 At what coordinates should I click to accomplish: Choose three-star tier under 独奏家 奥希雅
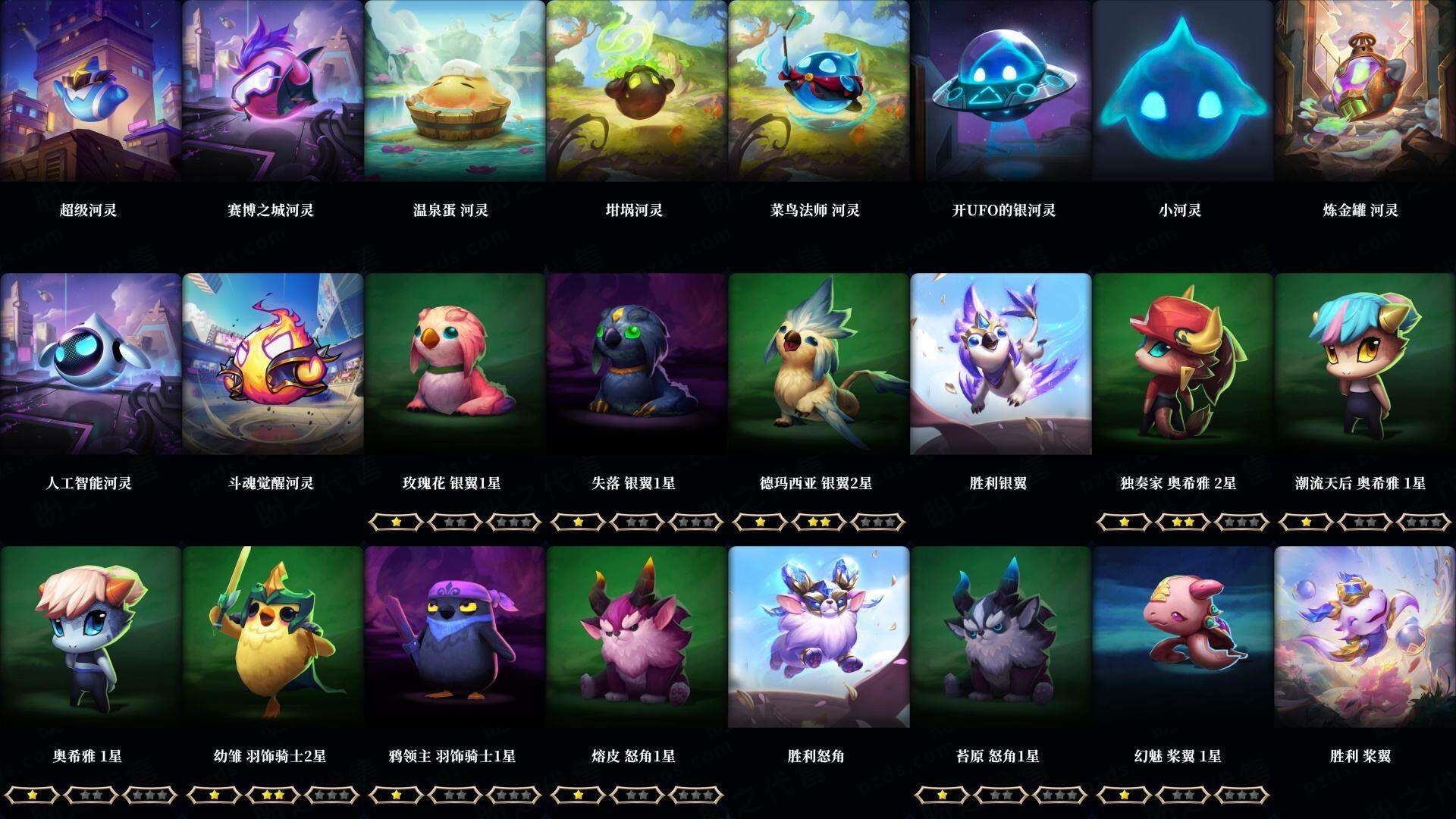coord(1242,522)
